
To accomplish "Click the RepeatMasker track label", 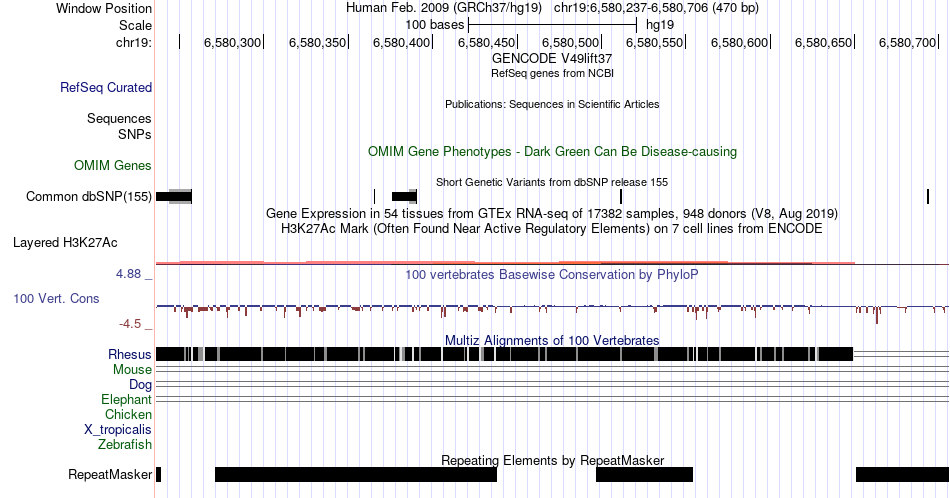I will [x=110, y=474].
